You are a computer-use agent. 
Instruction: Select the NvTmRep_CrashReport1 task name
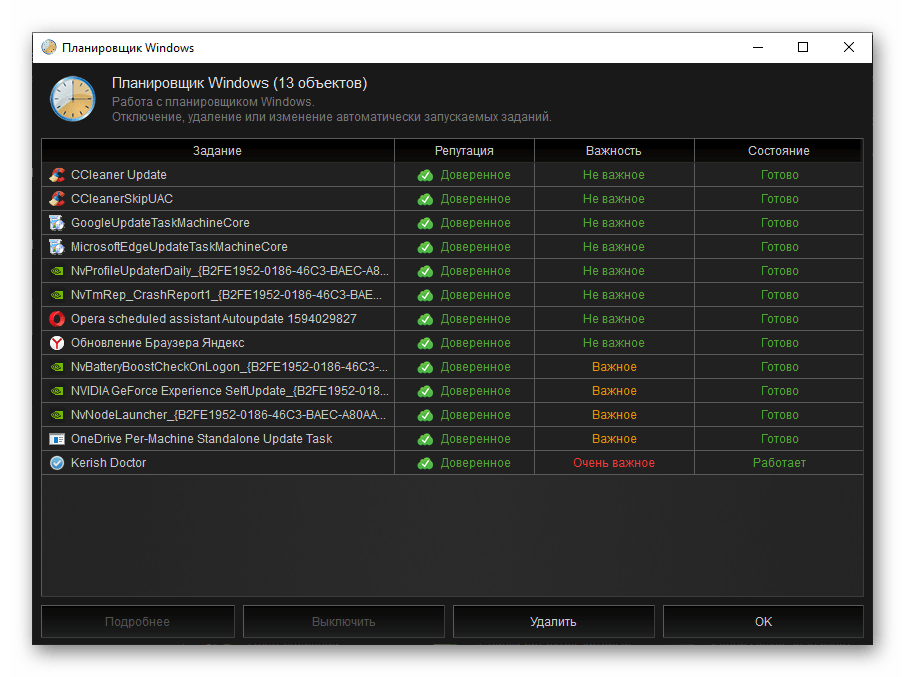pyautogui.click(x=226, y=295)
